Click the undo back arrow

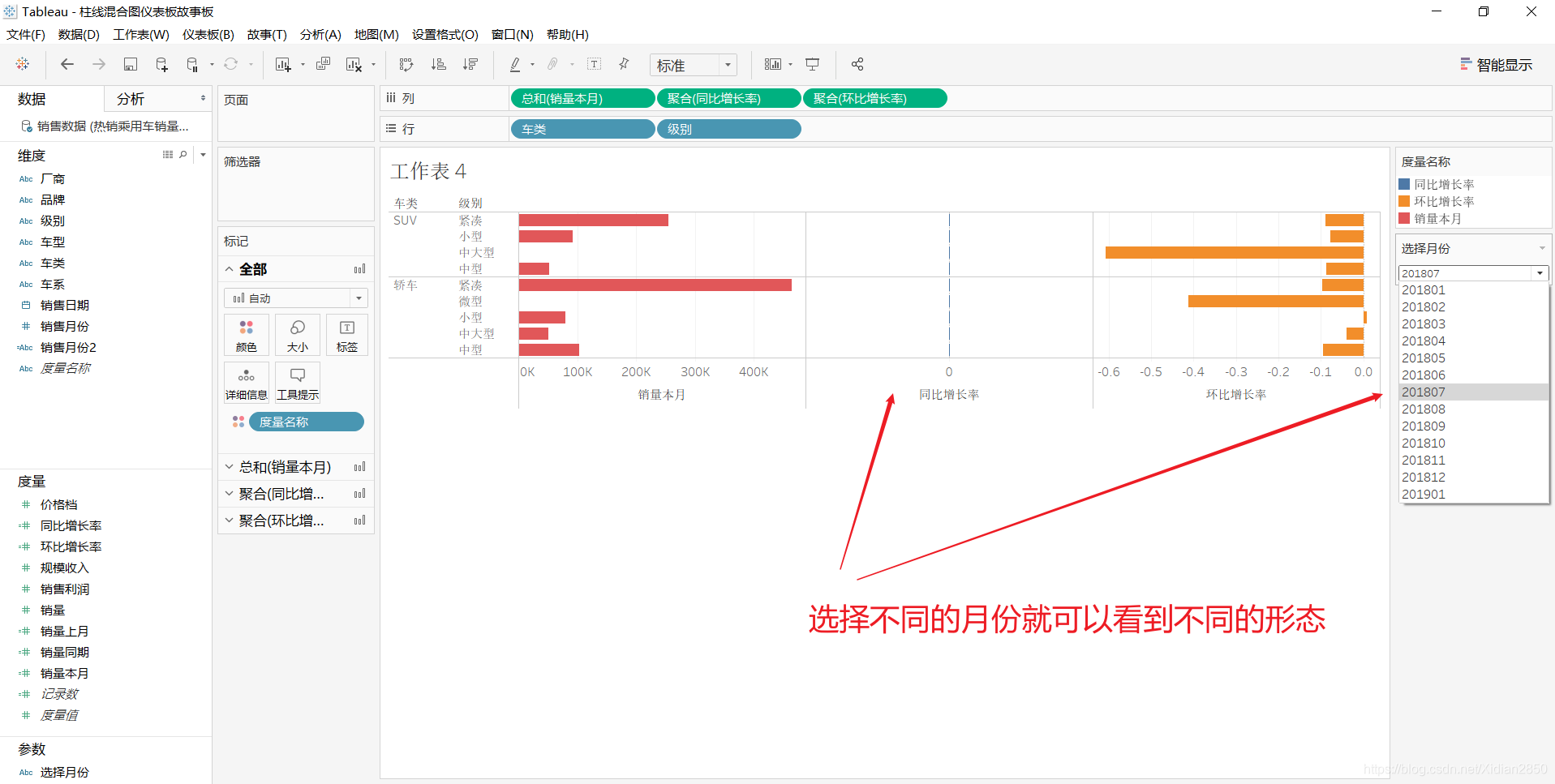[67, 64]
